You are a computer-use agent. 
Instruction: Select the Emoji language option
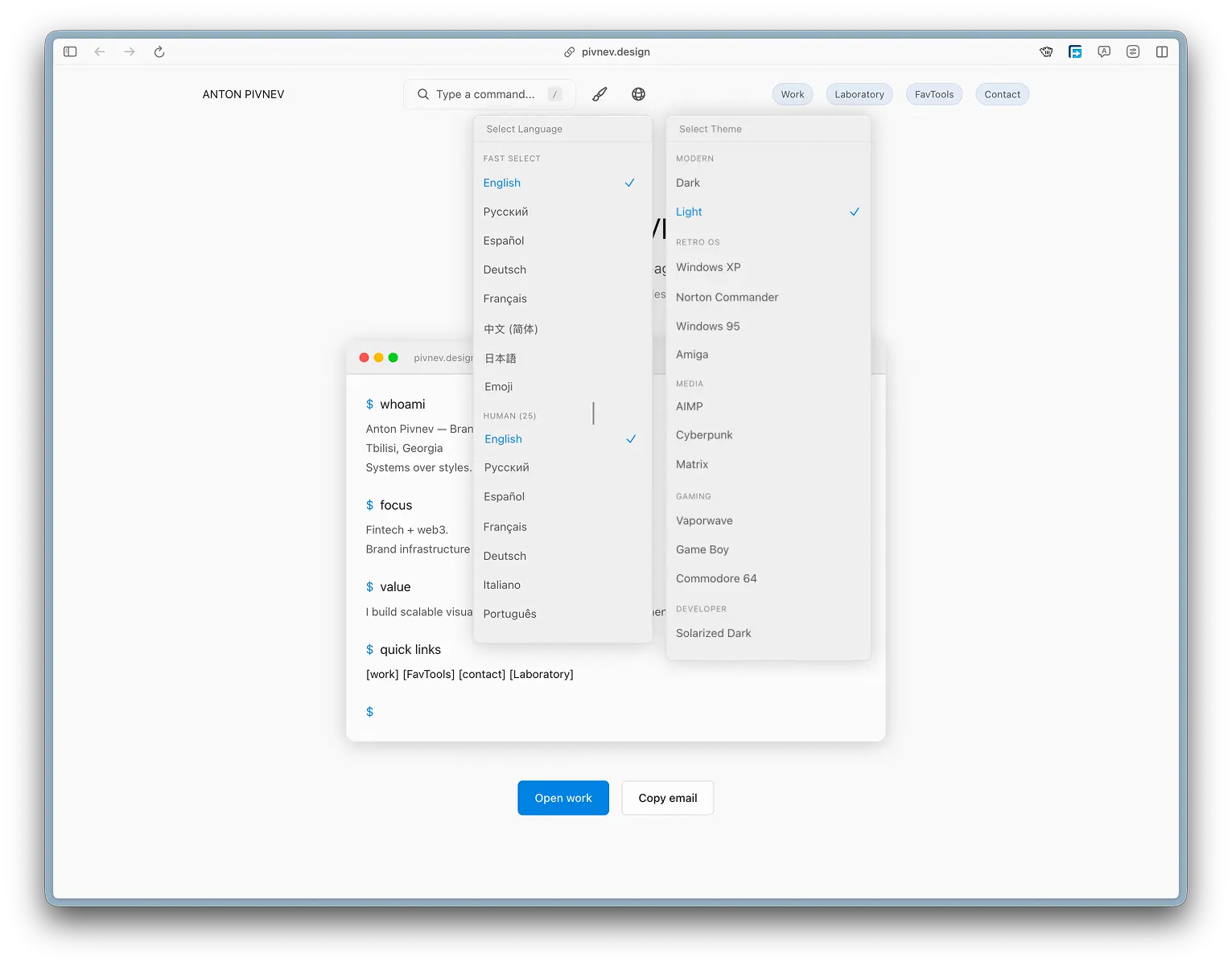[498, 387]
